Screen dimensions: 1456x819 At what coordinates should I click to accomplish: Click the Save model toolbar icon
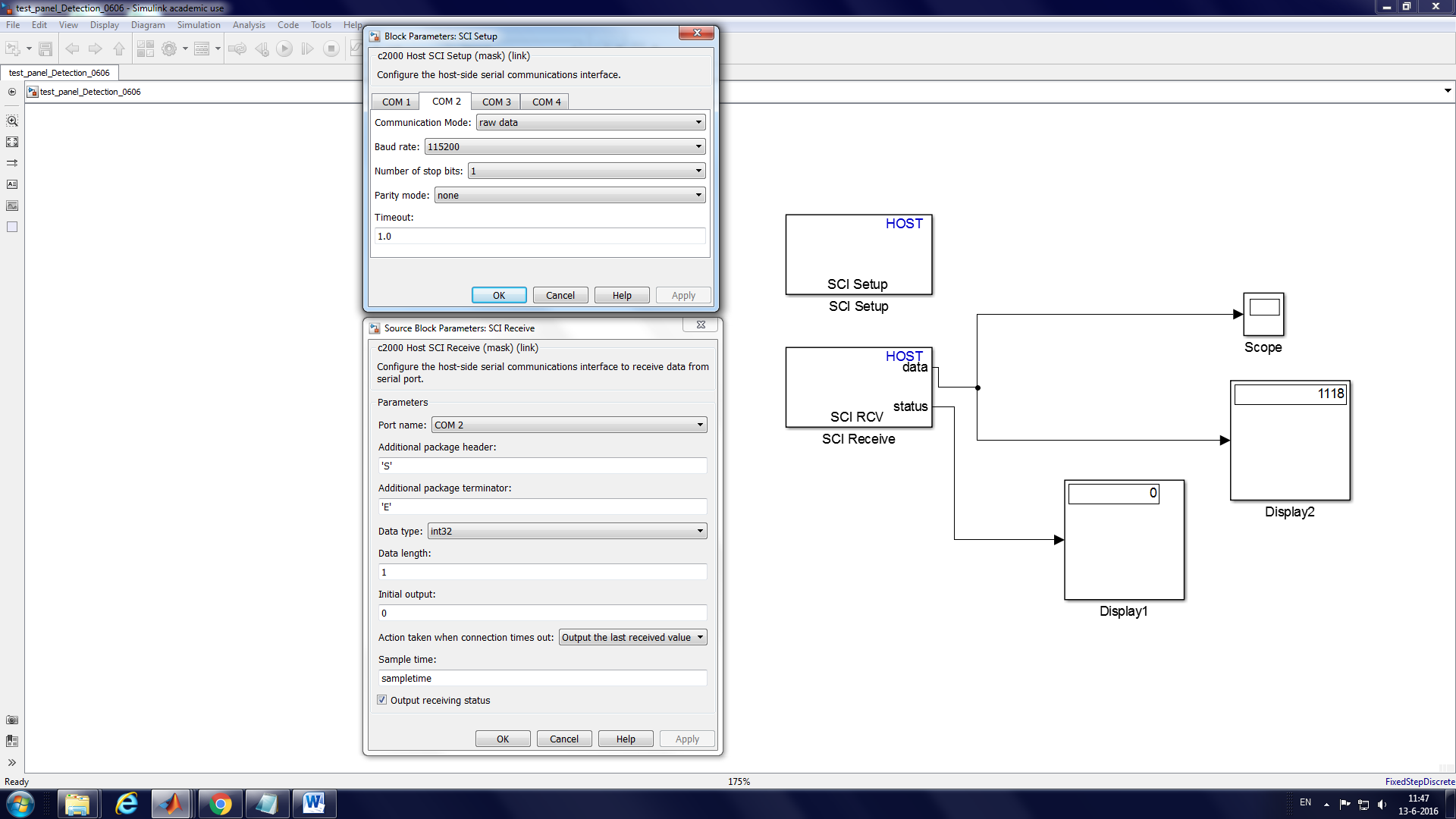(45, 49)
